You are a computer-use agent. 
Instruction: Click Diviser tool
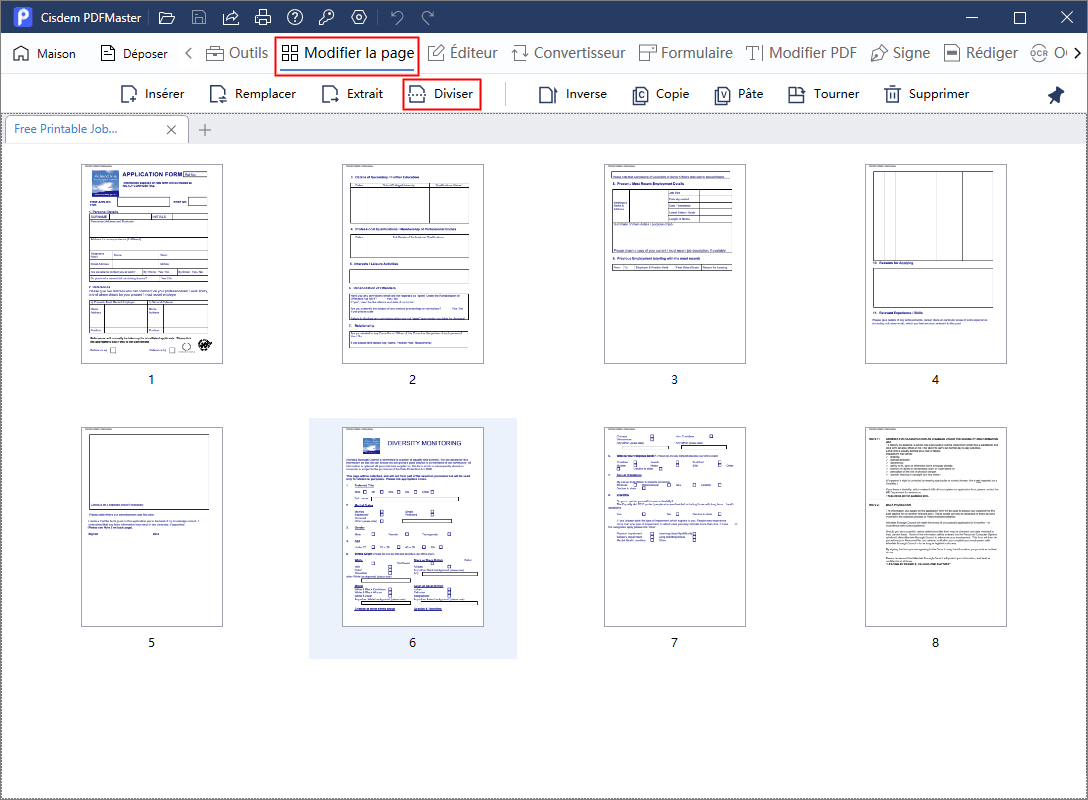[441, 94]
